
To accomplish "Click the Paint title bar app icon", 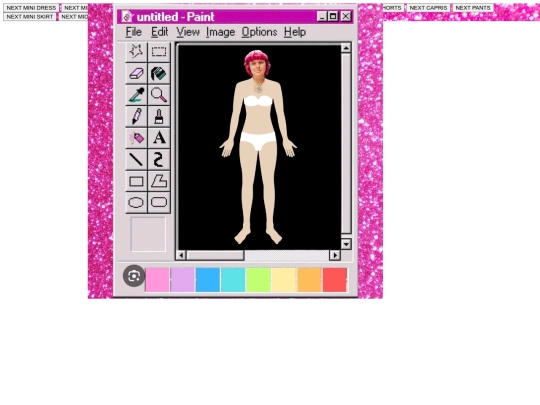I will pos(127,17).
